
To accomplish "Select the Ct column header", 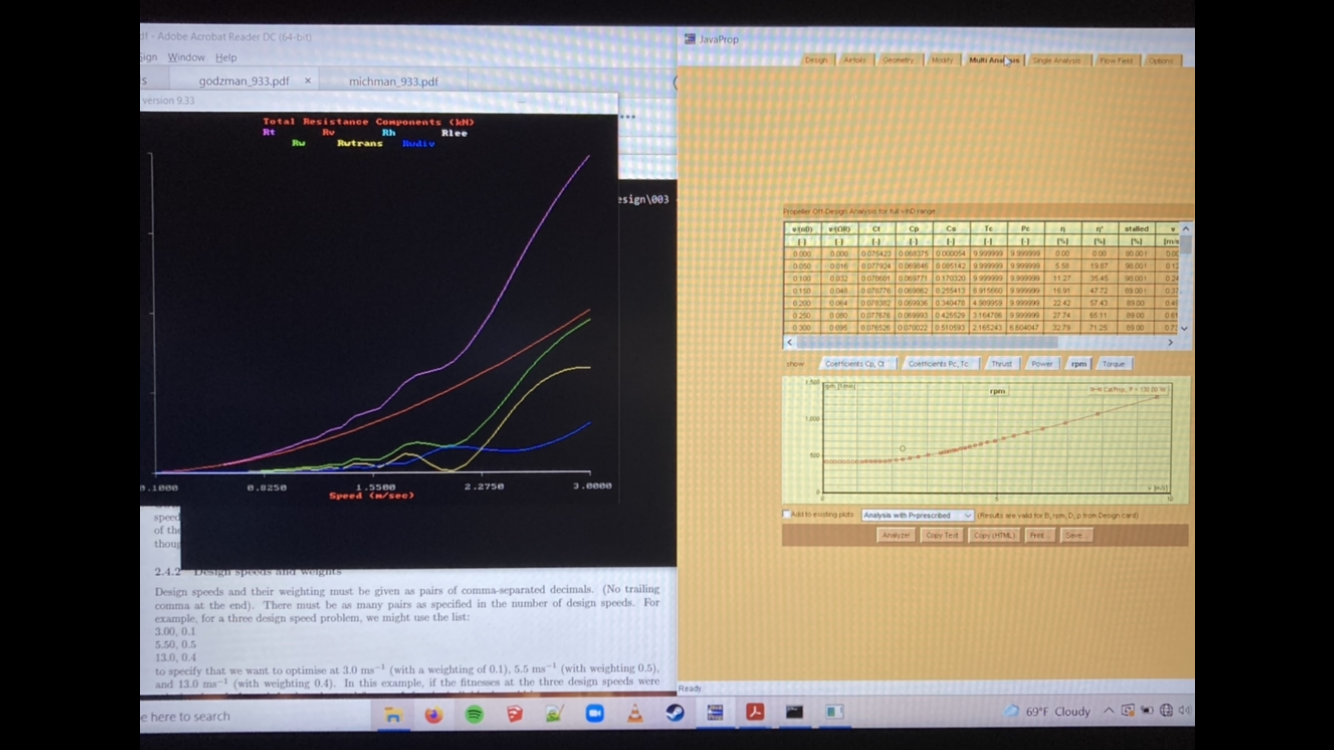I will 877,229.
